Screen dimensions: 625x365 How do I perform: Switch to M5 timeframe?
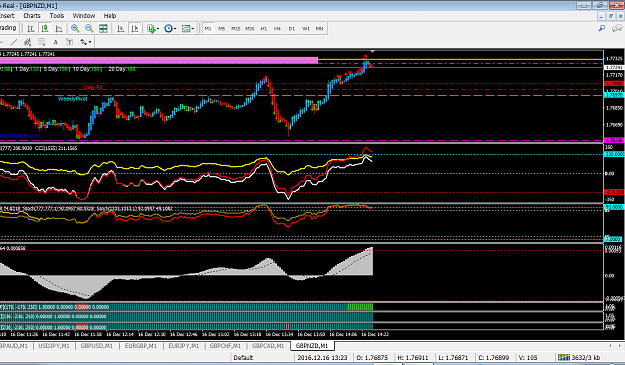tap(222, 29)
